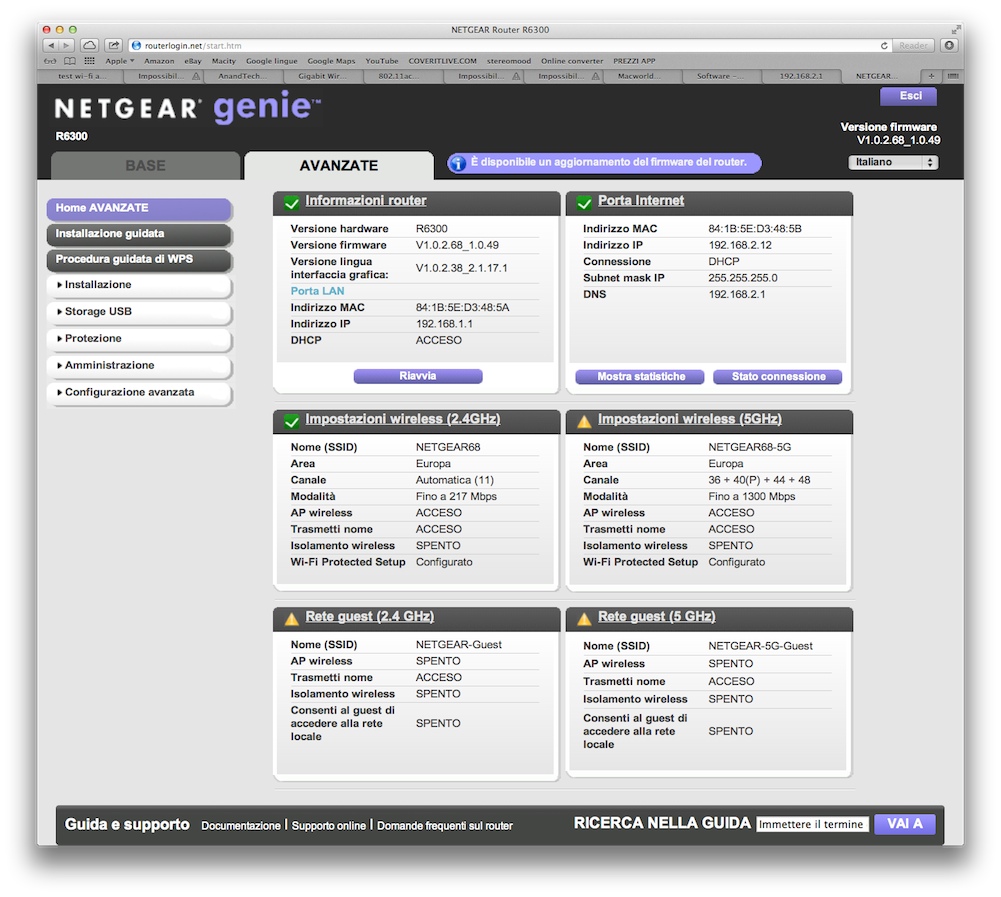Click the VAI A search button
The width and height of the screenshot is (1001, 897).
904,824
